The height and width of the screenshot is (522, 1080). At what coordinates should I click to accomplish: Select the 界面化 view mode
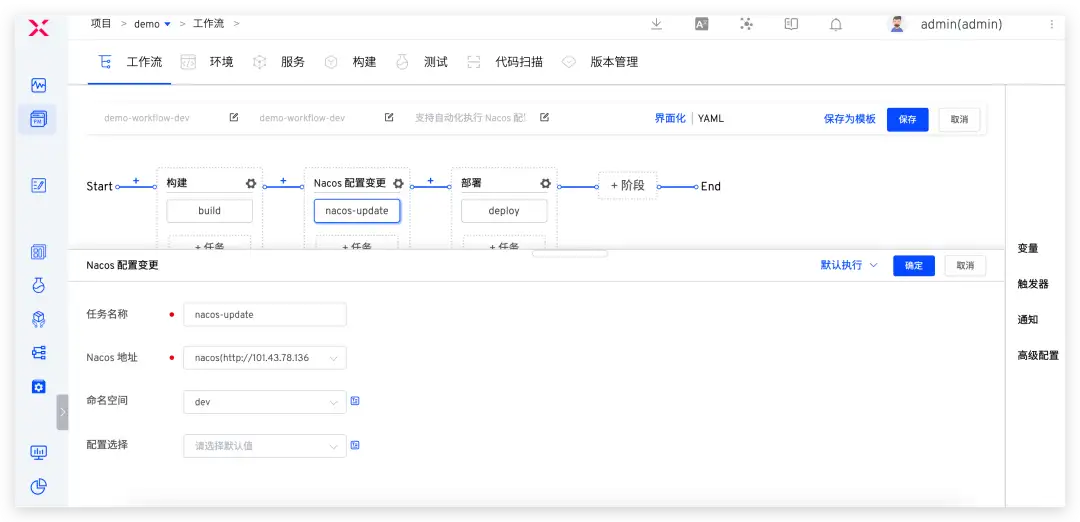(x=670, y=118)
